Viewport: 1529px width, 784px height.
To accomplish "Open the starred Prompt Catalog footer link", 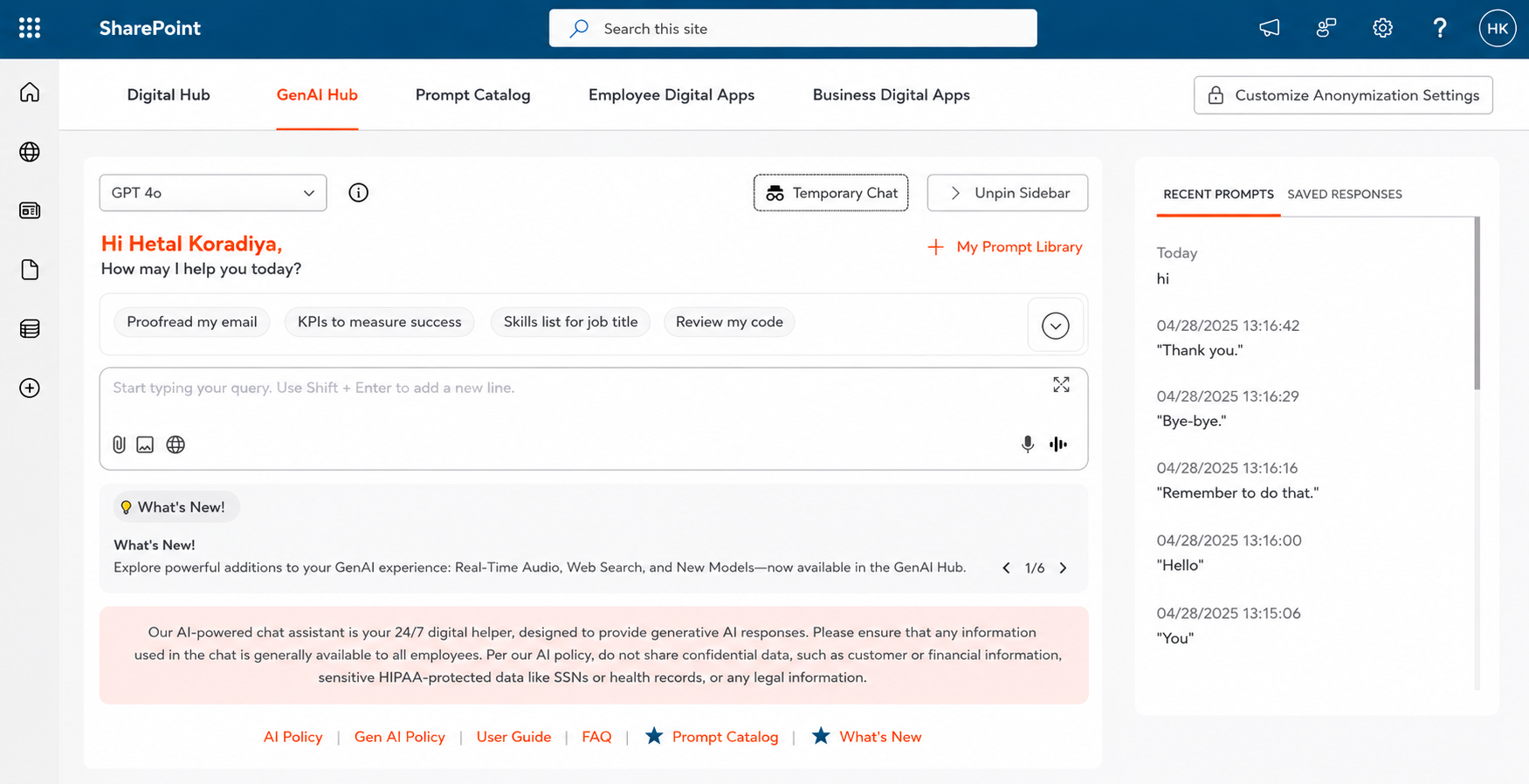I will point(712,737).
